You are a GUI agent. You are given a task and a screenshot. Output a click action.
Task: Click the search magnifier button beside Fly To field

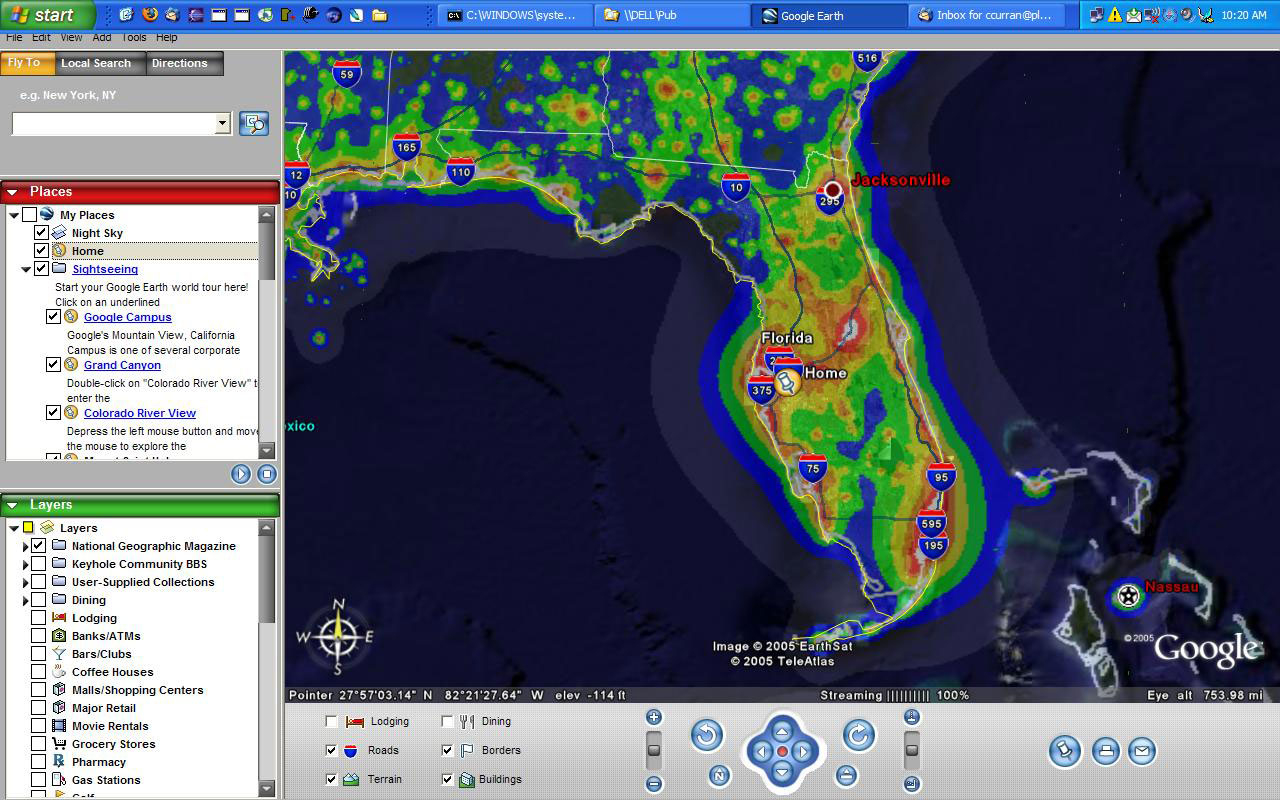click(x=254, y=124)
